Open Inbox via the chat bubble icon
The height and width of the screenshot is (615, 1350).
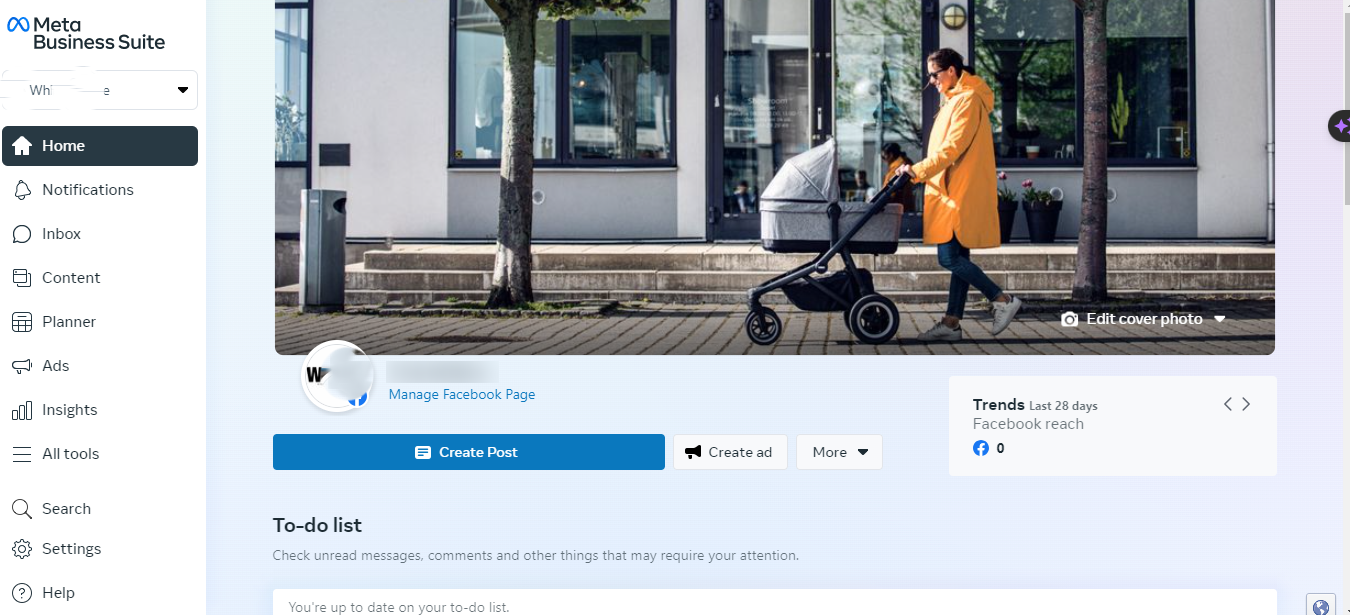[22, 234]
